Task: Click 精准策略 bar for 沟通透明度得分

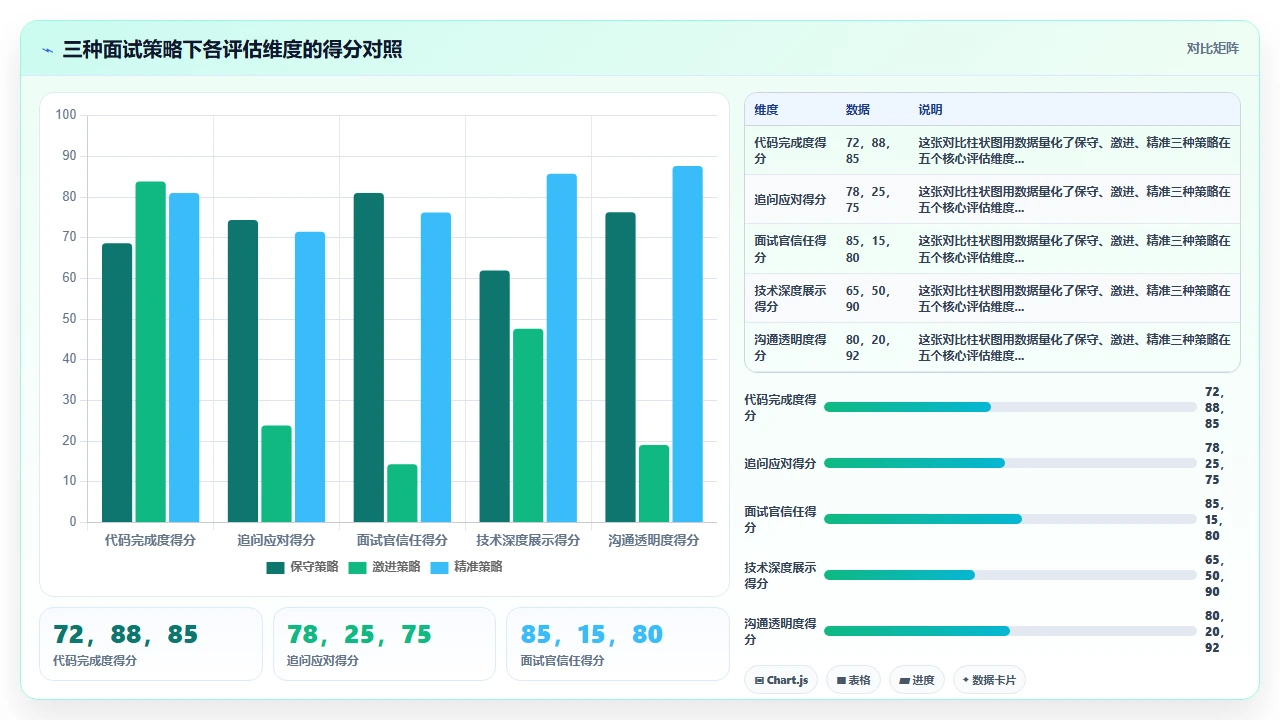Action: pyautogui.click(x=688, y=344)
